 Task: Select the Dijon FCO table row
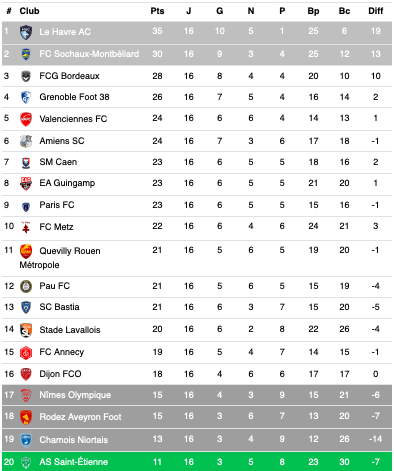point(197,374)
